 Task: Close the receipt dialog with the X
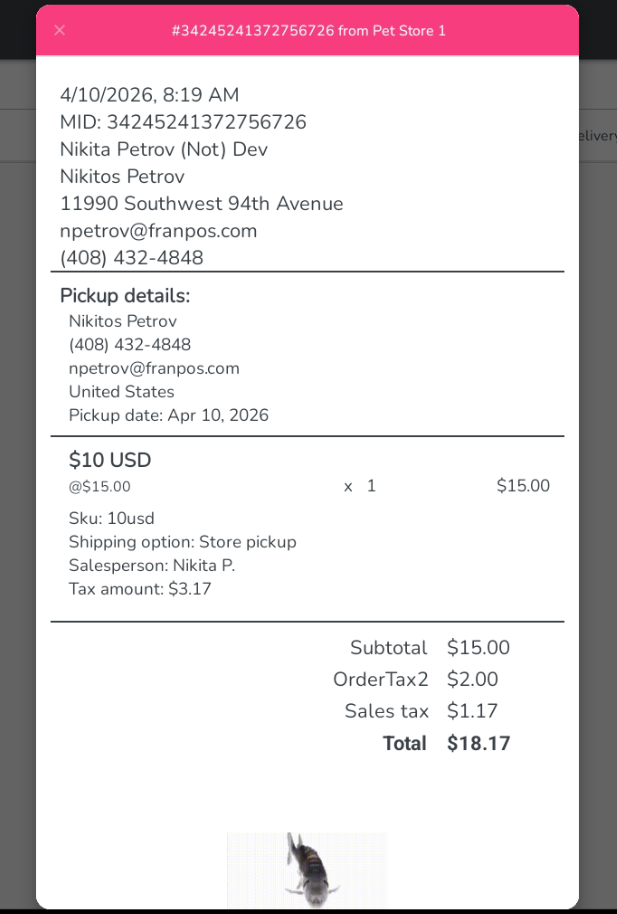point(59,30)
